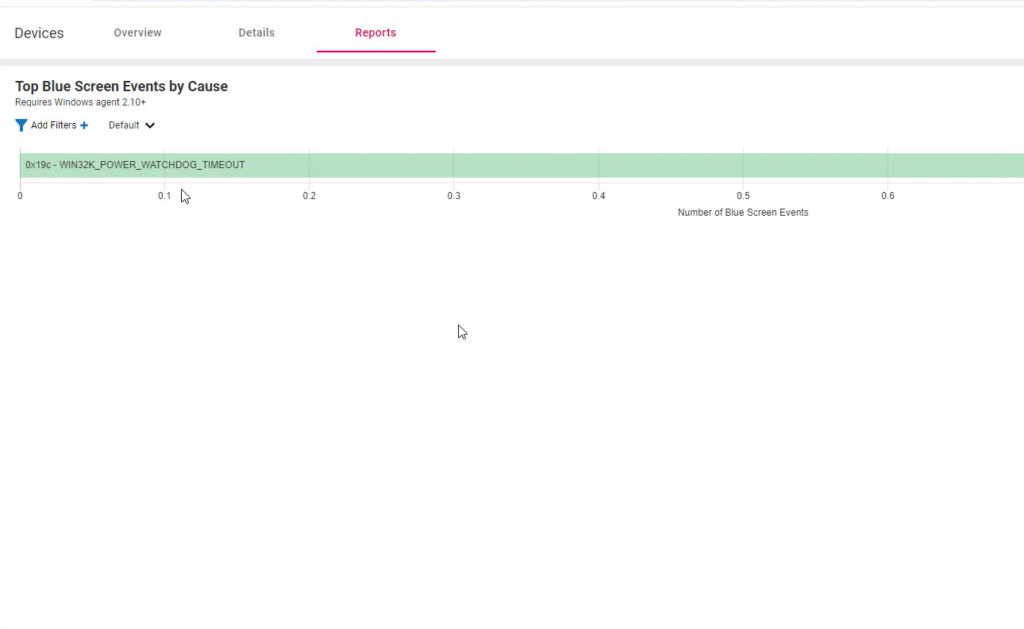Click the Top Blue Screen Events by Cause title

pyautogui.click(x=121, y=87)
